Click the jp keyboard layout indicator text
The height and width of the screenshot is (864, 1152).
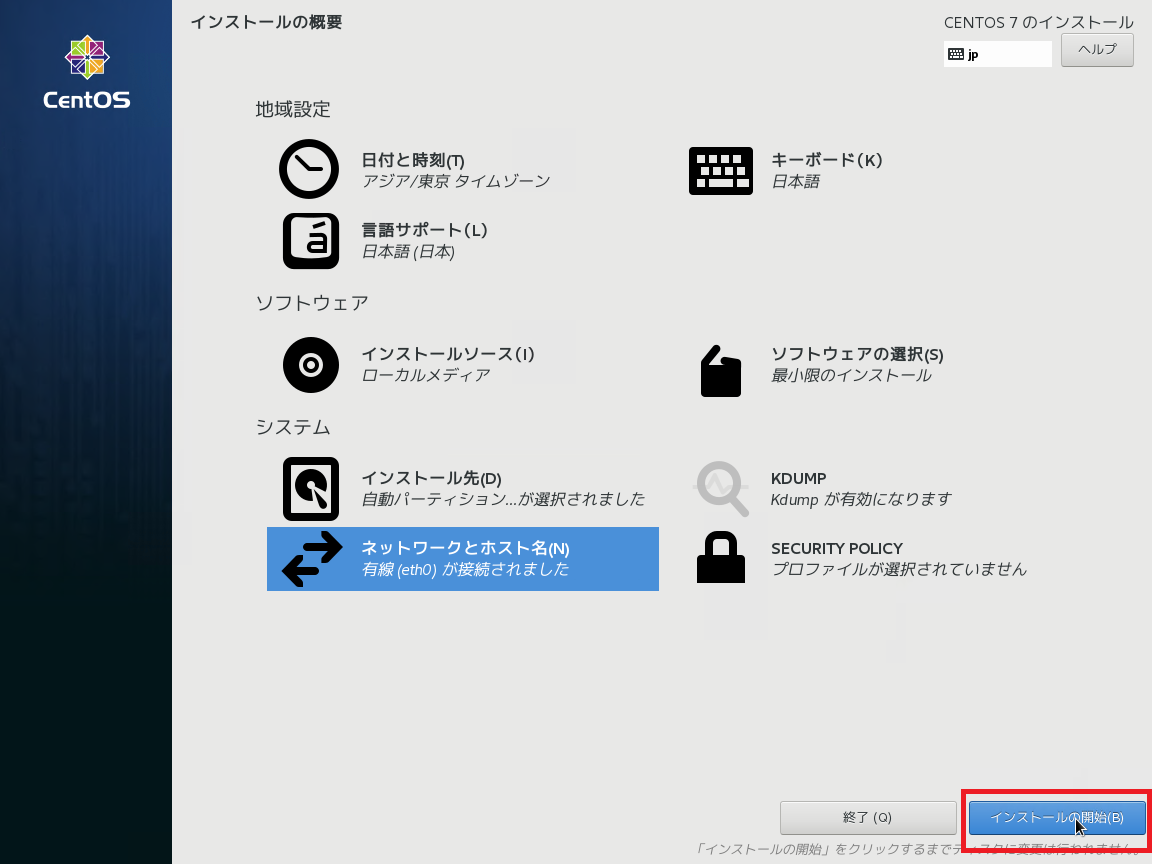coord(973,55)
